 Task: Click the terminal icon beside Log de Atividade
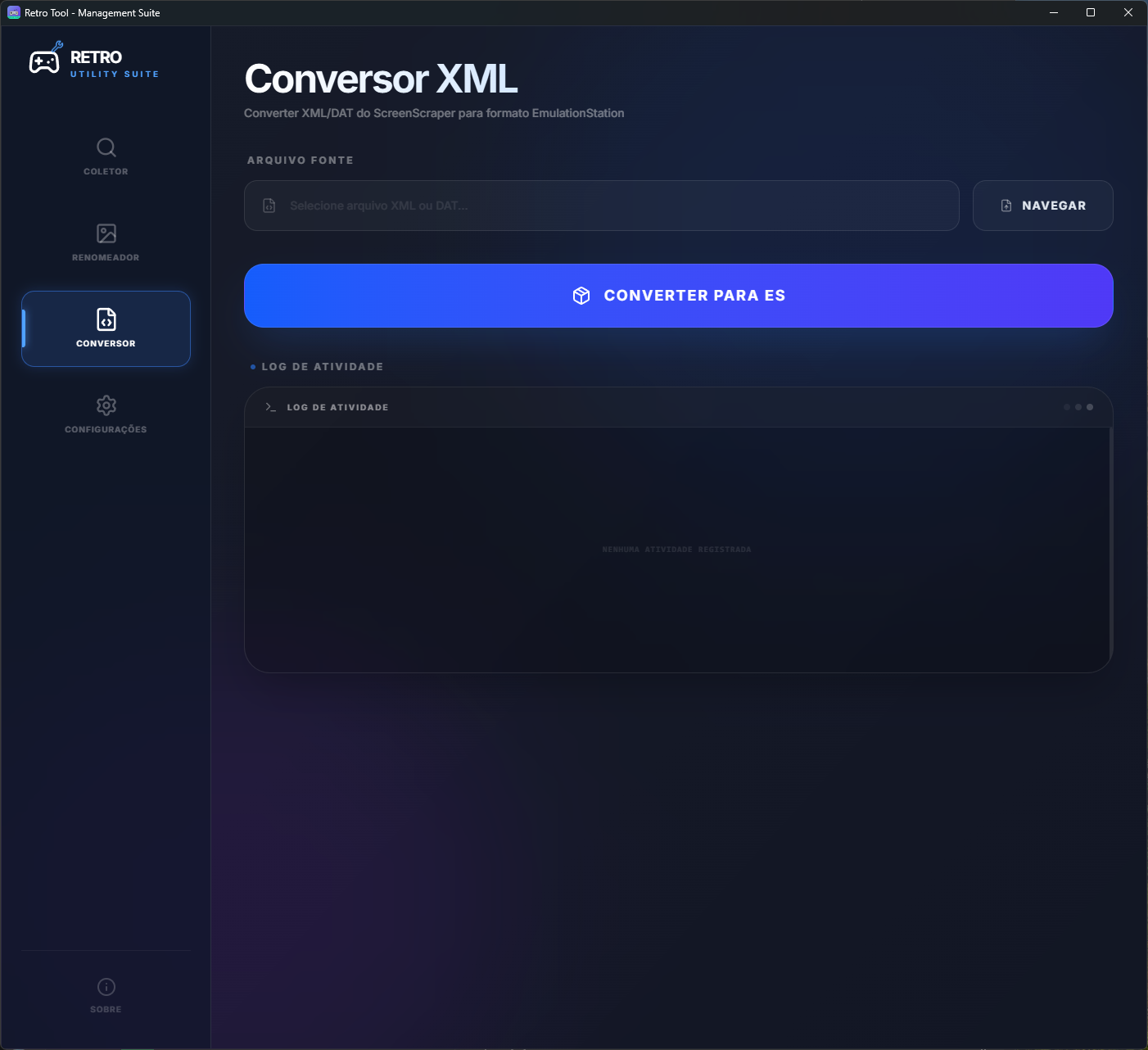(x=269, y=406)
